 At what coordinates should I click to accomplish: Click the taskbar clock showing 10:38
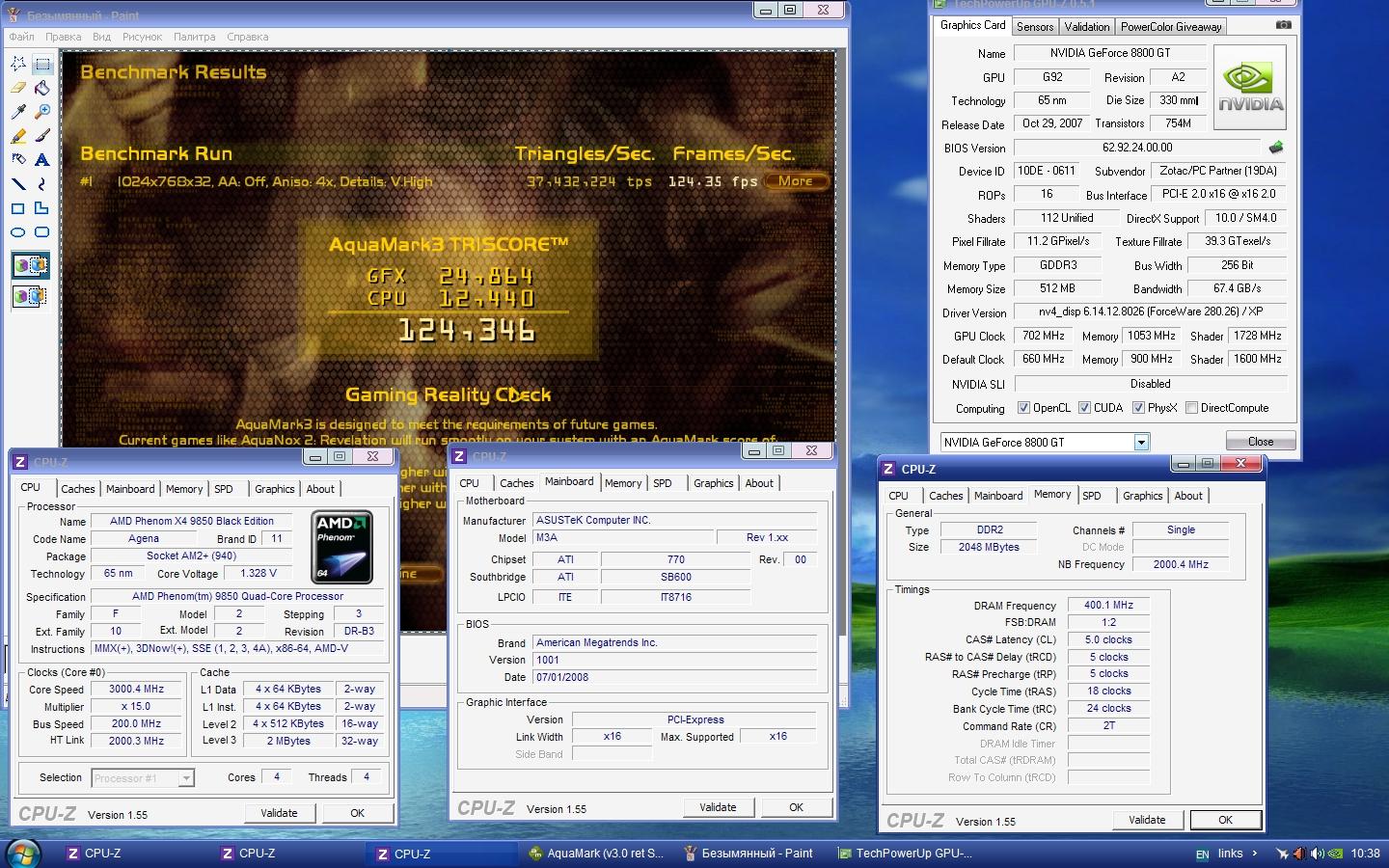click(x=1365, y=854)
